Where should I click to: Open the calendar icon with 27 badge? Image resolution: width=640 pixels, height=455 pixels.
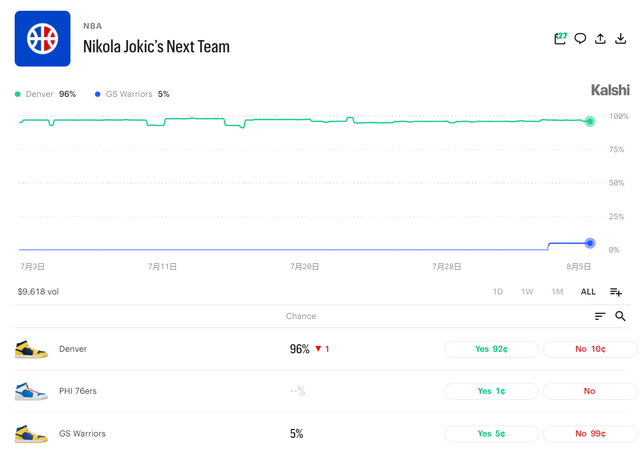(x=560, y=38)
